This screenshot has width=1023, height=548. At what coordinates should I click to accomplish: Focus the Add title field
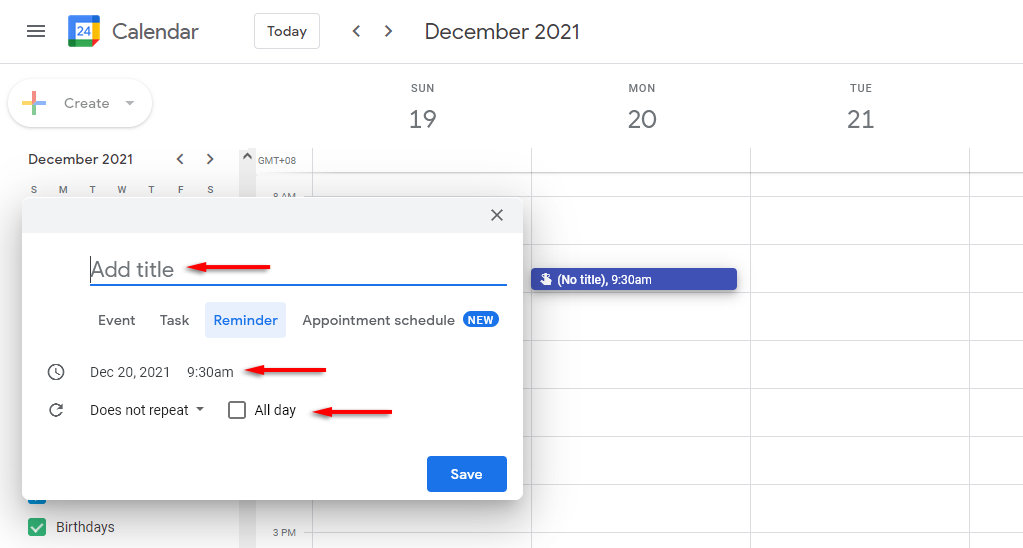(x=297, y=269)
